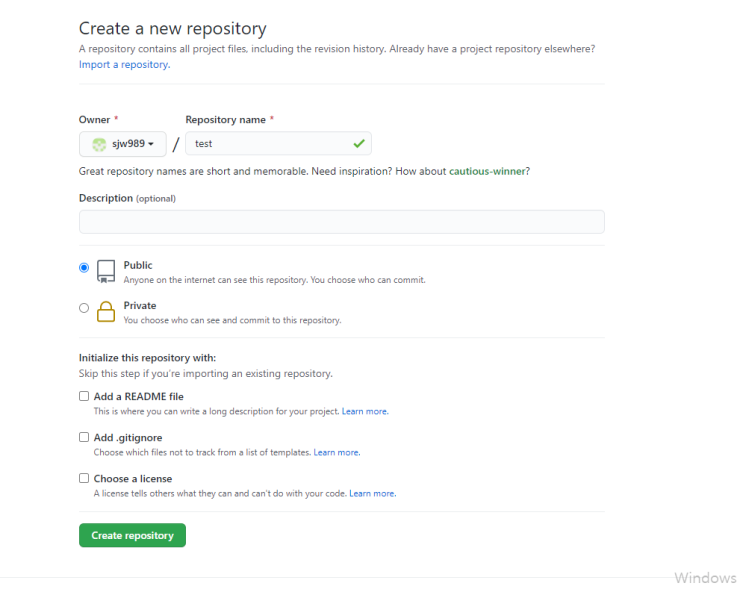The width and height of the screenshot is (743, 589).
Task: Click the Description input field
Action: (342, 222)
